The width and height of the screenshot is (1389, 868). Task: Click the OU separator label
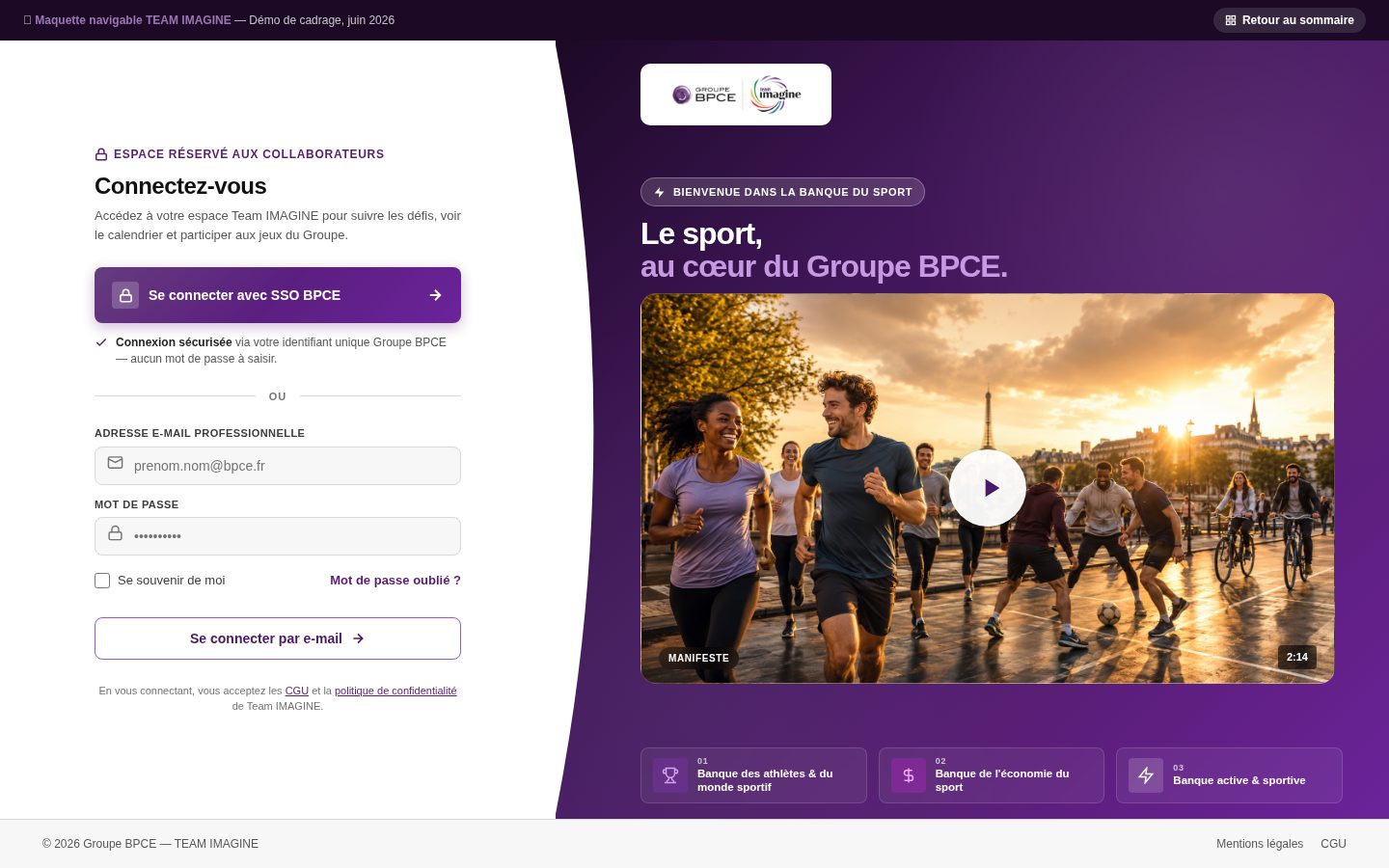click(278, 396)
